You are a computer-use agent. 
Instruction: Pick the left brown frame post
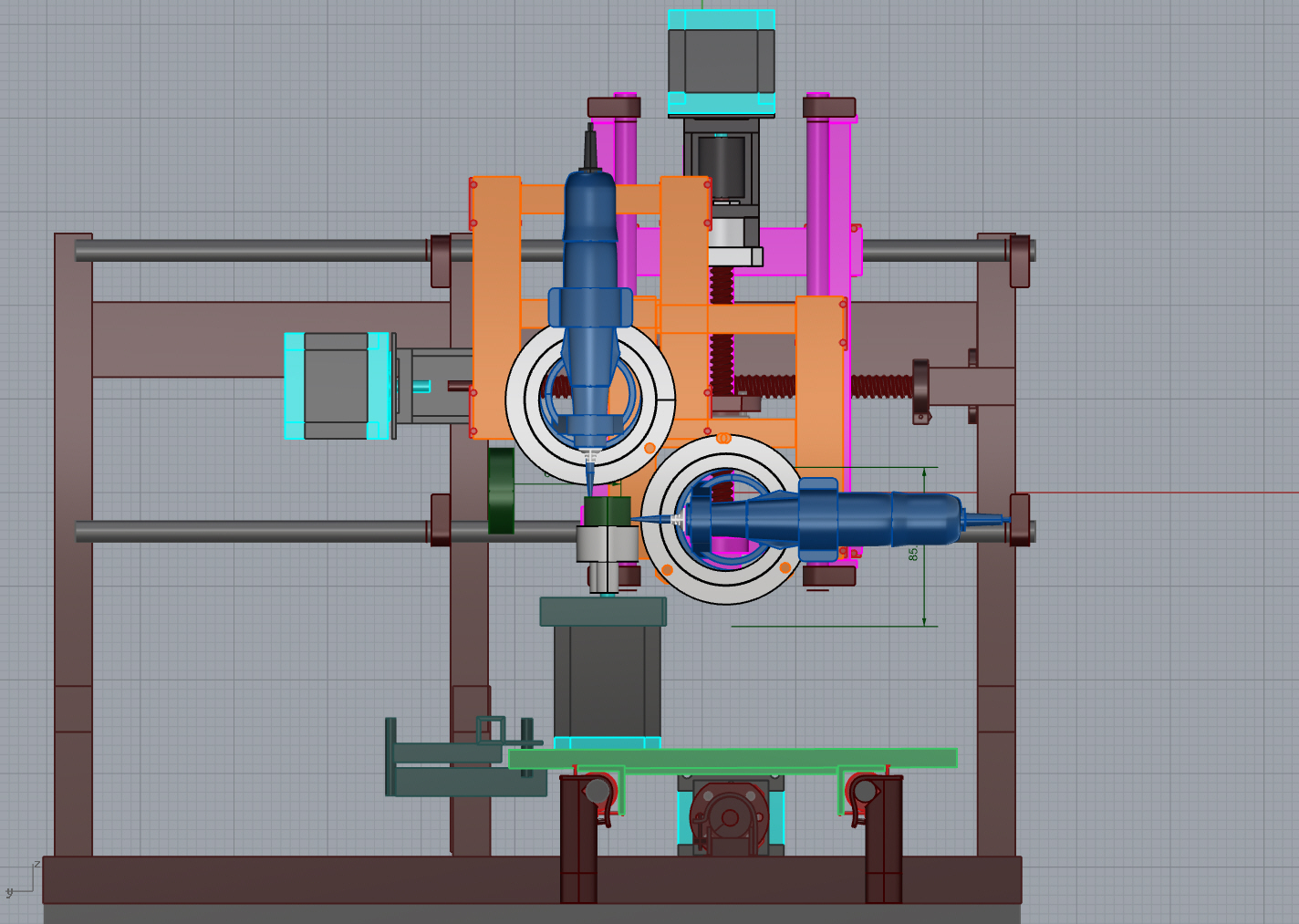[x=73, y=547]
